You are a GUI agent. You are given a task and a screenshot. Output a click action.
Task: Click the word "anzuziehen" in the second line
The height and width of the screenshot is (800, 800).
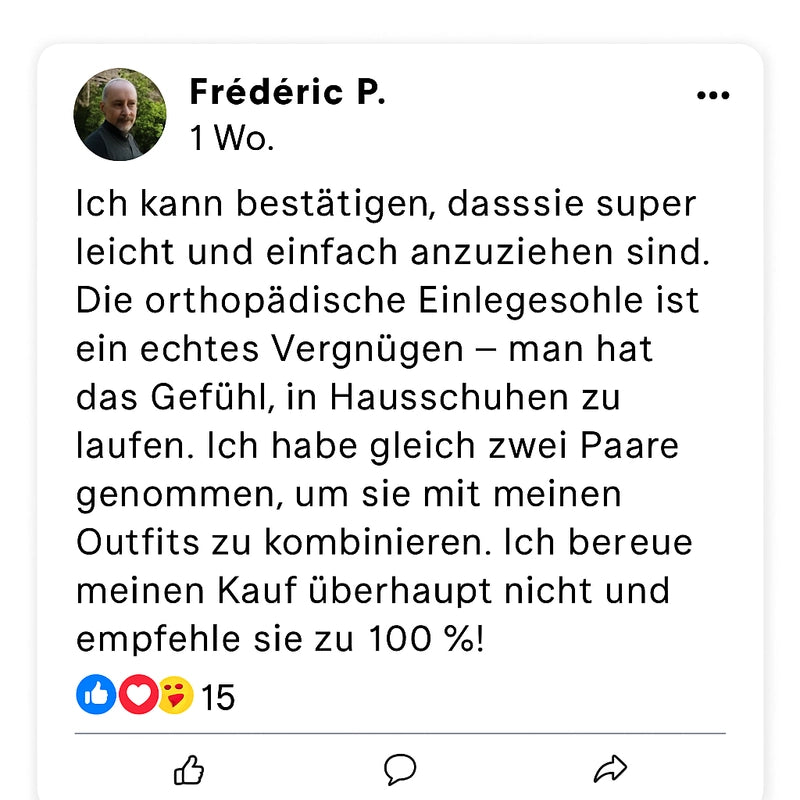pyautogui.click(x=512, y=252)
